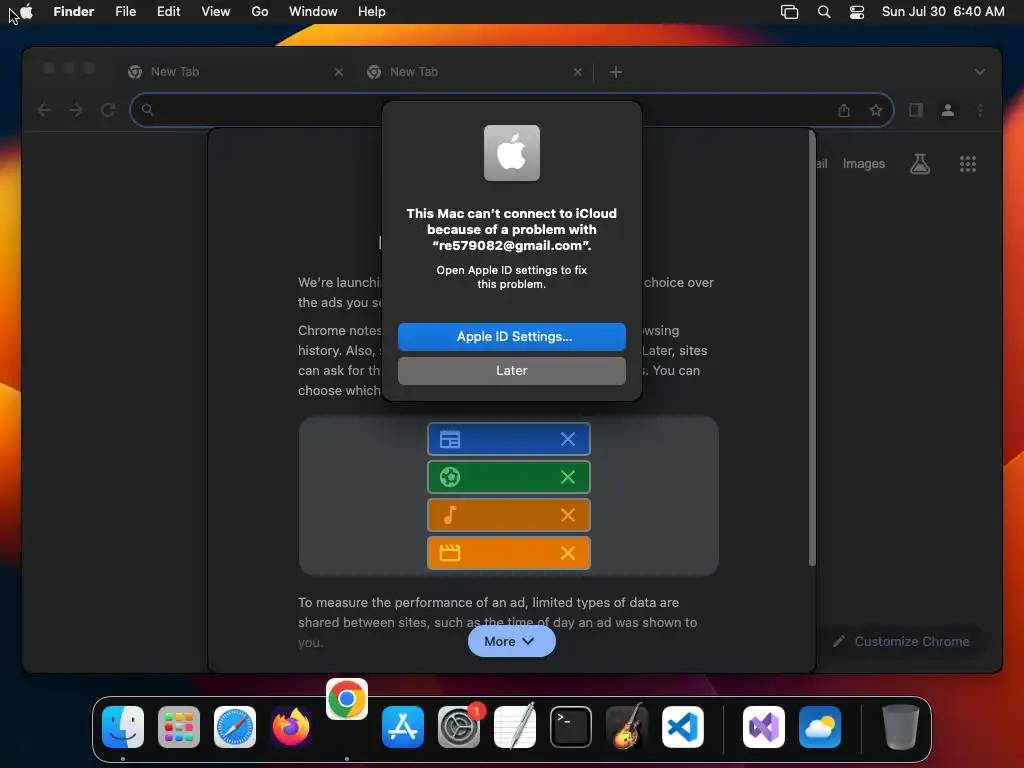Viewport: 1024px width, 768px height.
Task: Open Control Center in menu bar
Action: point(856,11)
